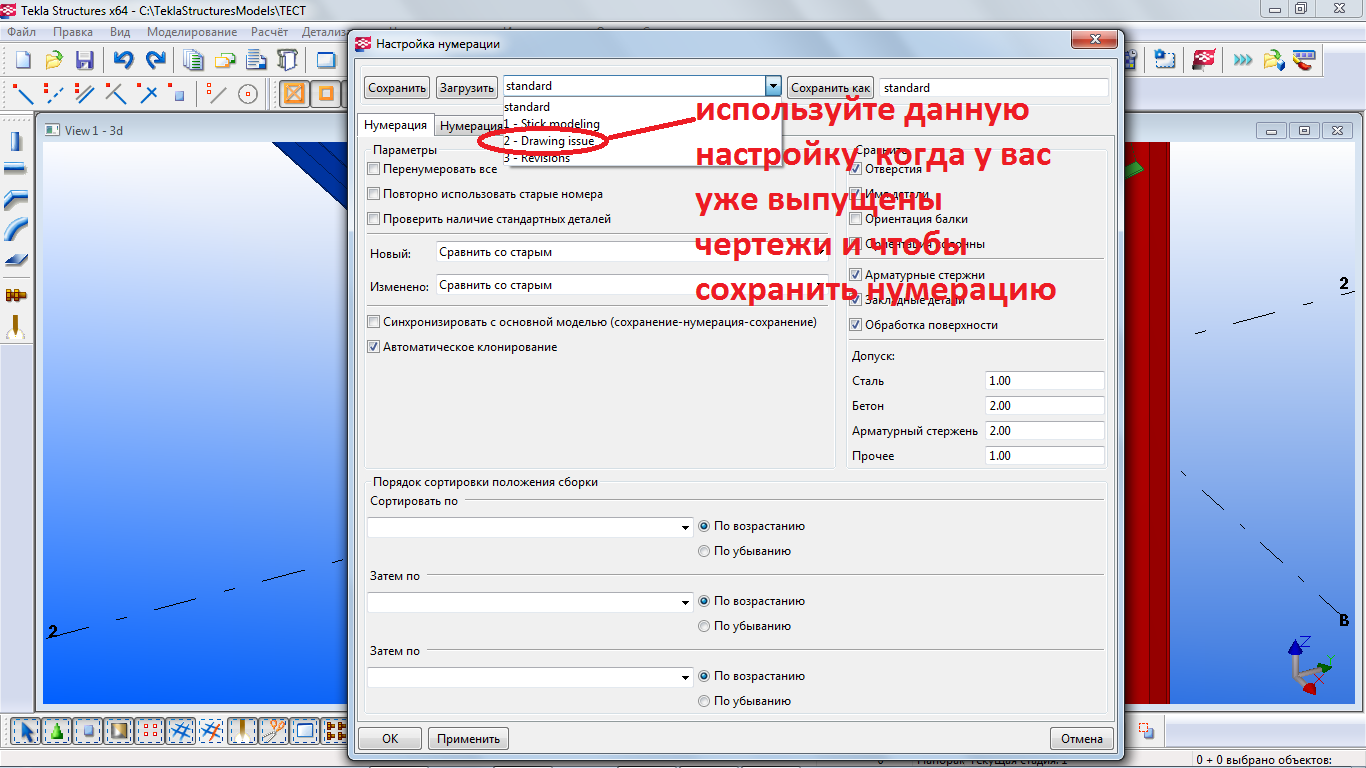Choose '2 - Drawing issue' from the list
The image size is (1366, 768).
(x=549, y=141)
